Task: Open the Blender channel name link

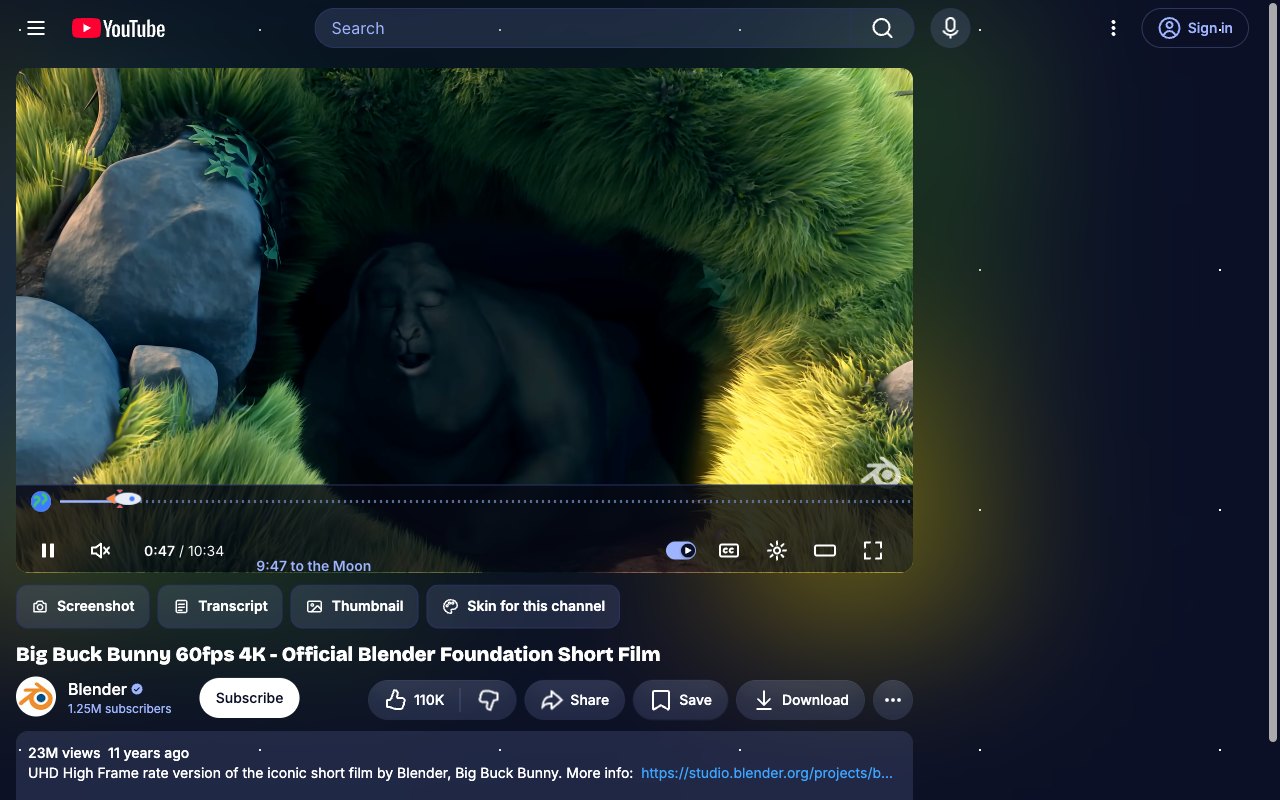Action: coord(97,689)
